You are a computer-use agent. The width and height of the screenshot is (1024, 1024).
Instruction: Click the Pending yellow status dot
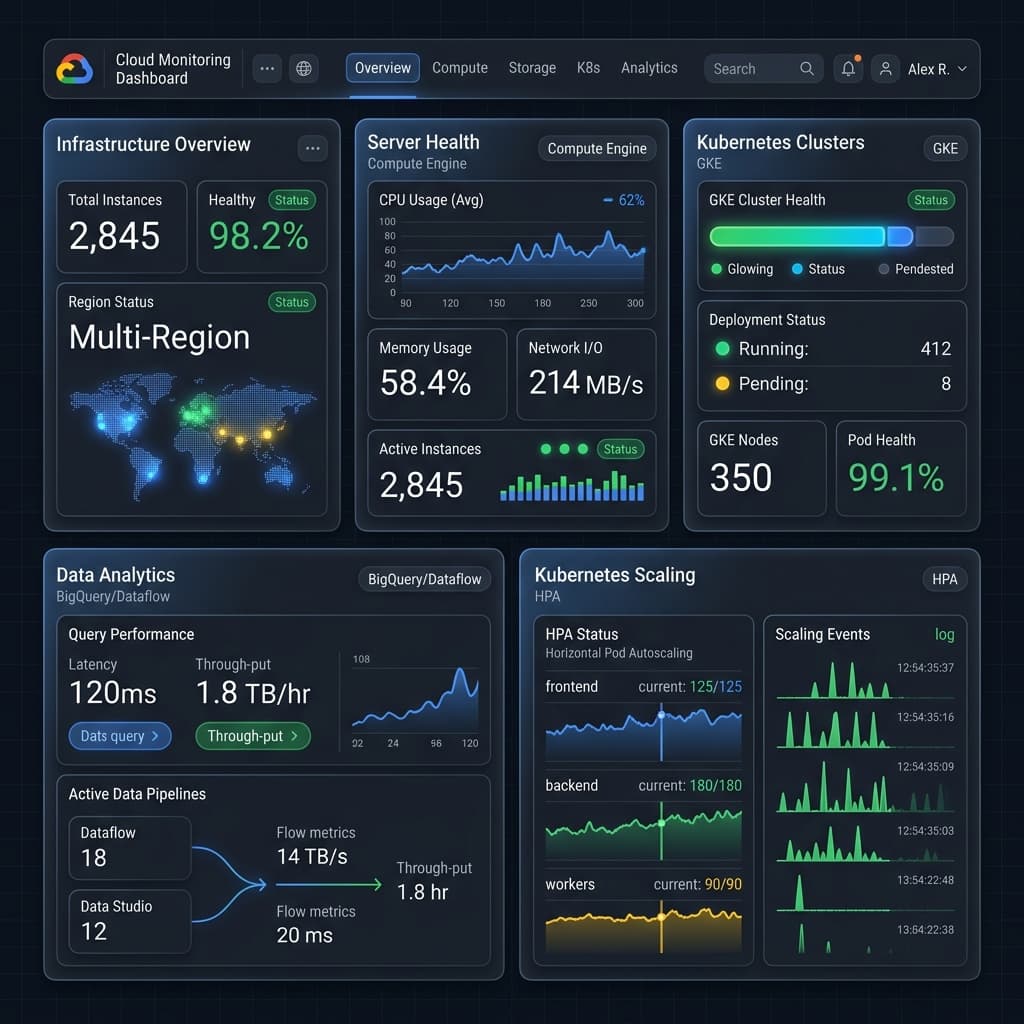click(722, 383)
